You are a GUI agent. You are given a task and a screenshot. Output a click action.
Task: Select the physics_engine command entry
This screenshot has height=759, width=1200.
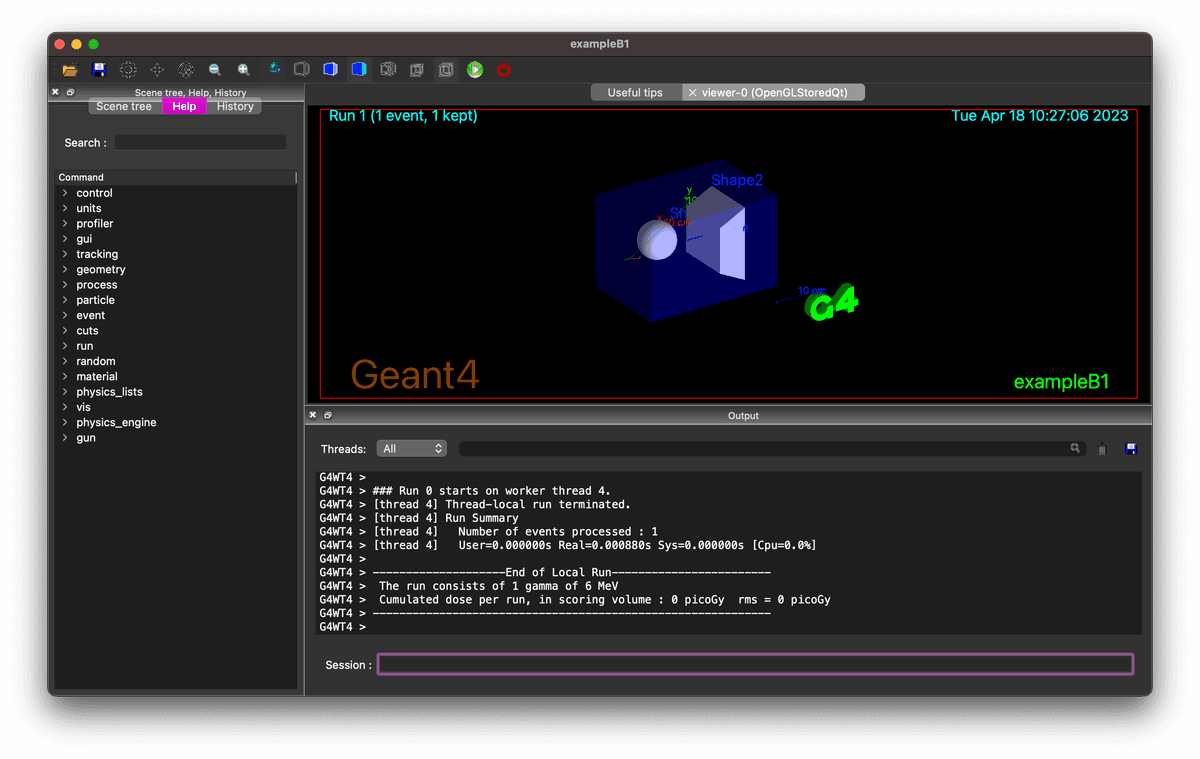(x=117, y=422)
